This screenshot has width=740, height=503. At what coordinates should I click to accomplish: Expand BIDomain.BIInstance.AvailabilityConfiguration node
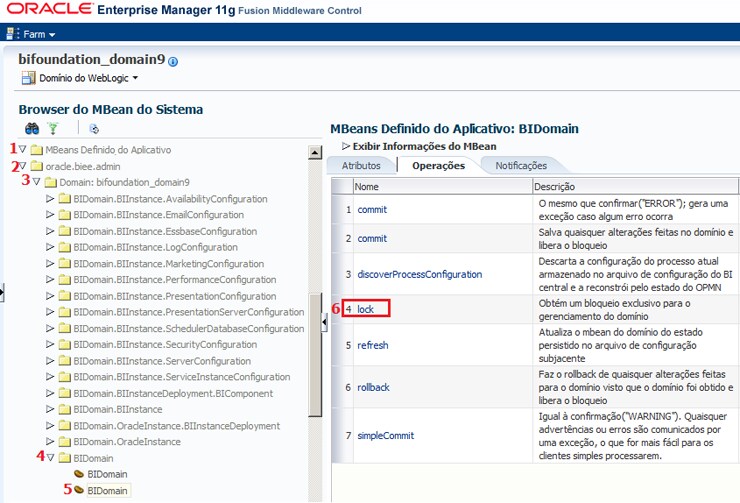pos(50,199)
